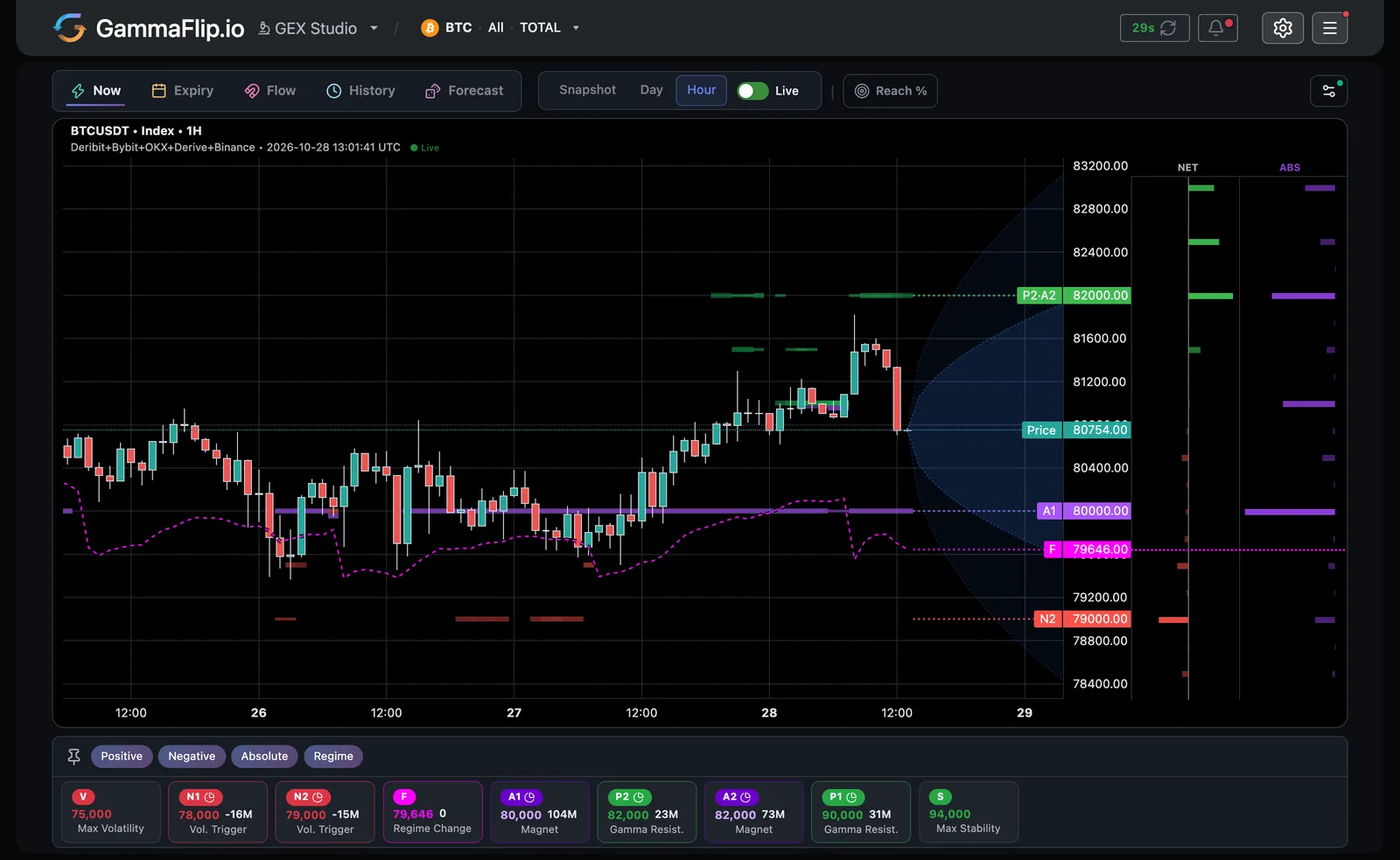Select Day timeframe
This screenshot has height=860, width=1400.
[651, 90]
